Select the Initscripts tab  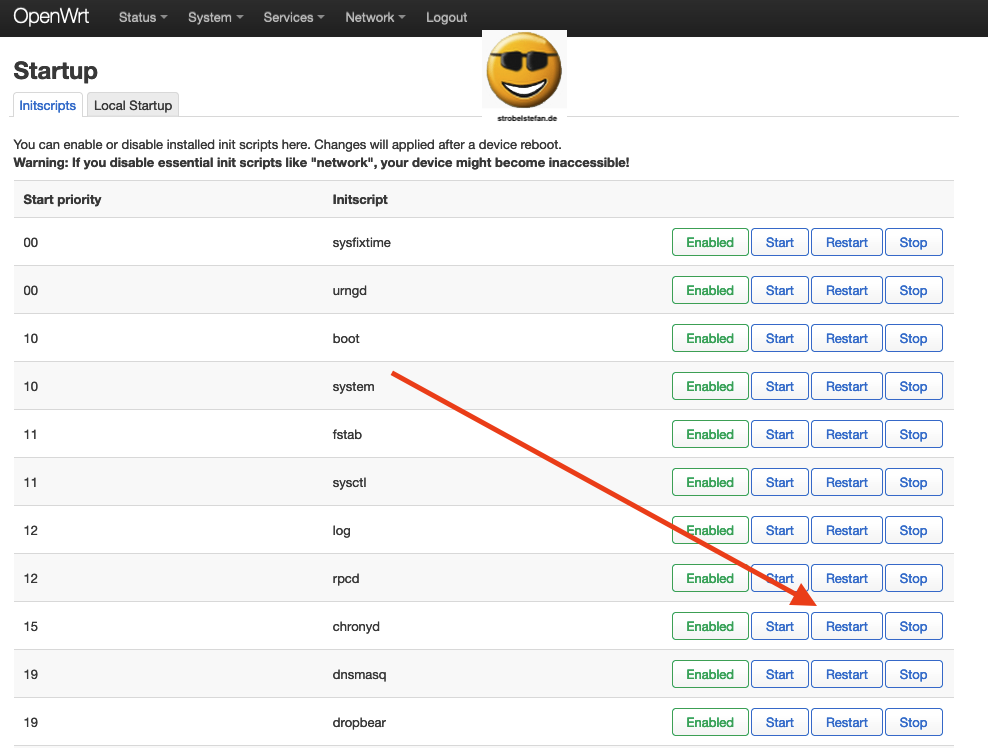(x=48, y=105)
